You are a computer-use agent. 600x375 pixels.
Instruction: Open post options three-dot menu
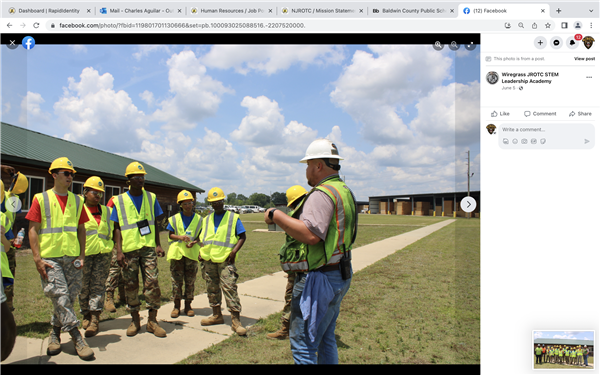click(x=589, y=77)
